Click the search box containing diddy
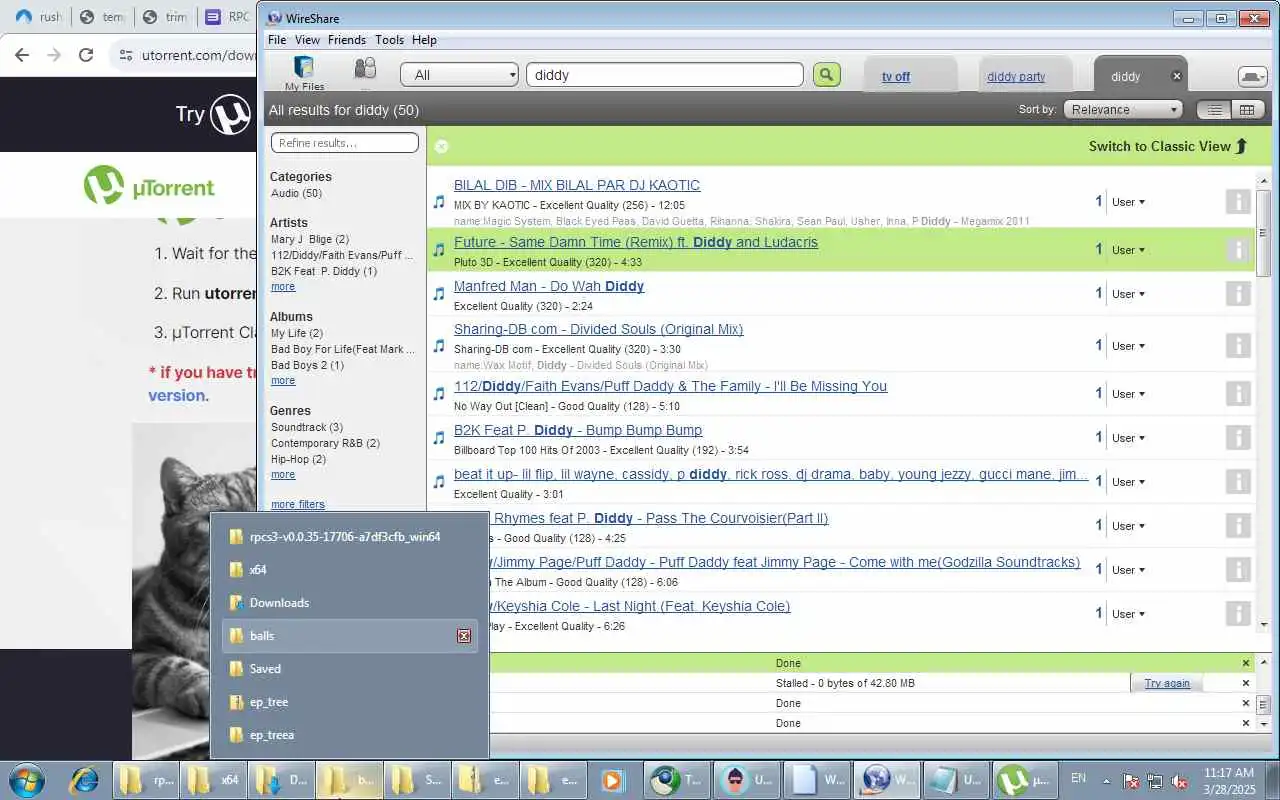The image size is (1280, 800). 665,75
